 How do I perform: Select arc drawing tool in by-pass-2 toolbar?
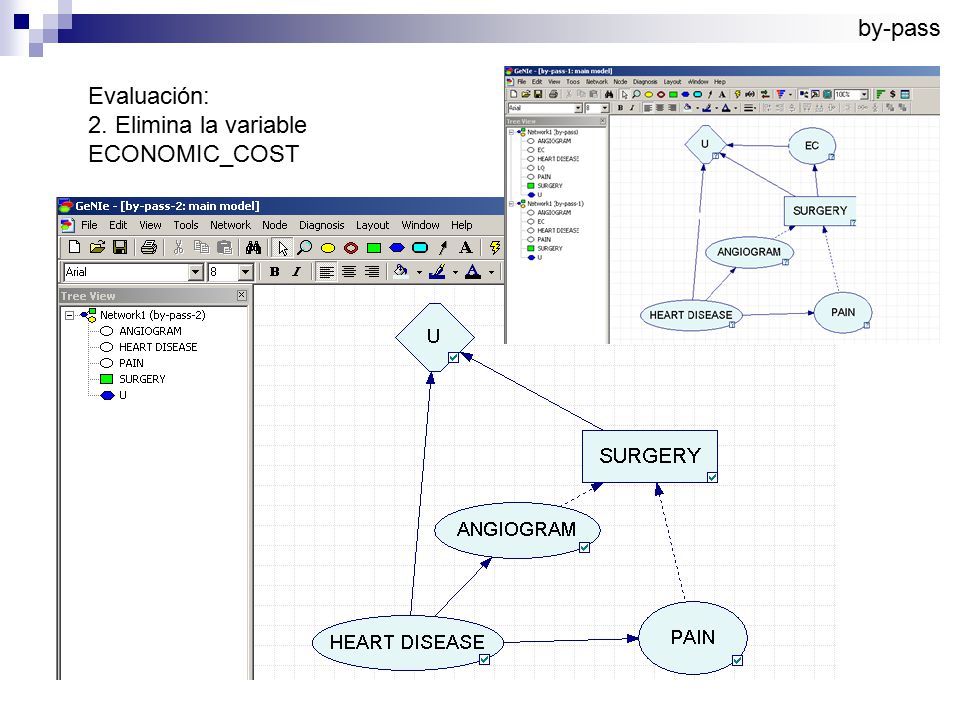coord(443,247)
